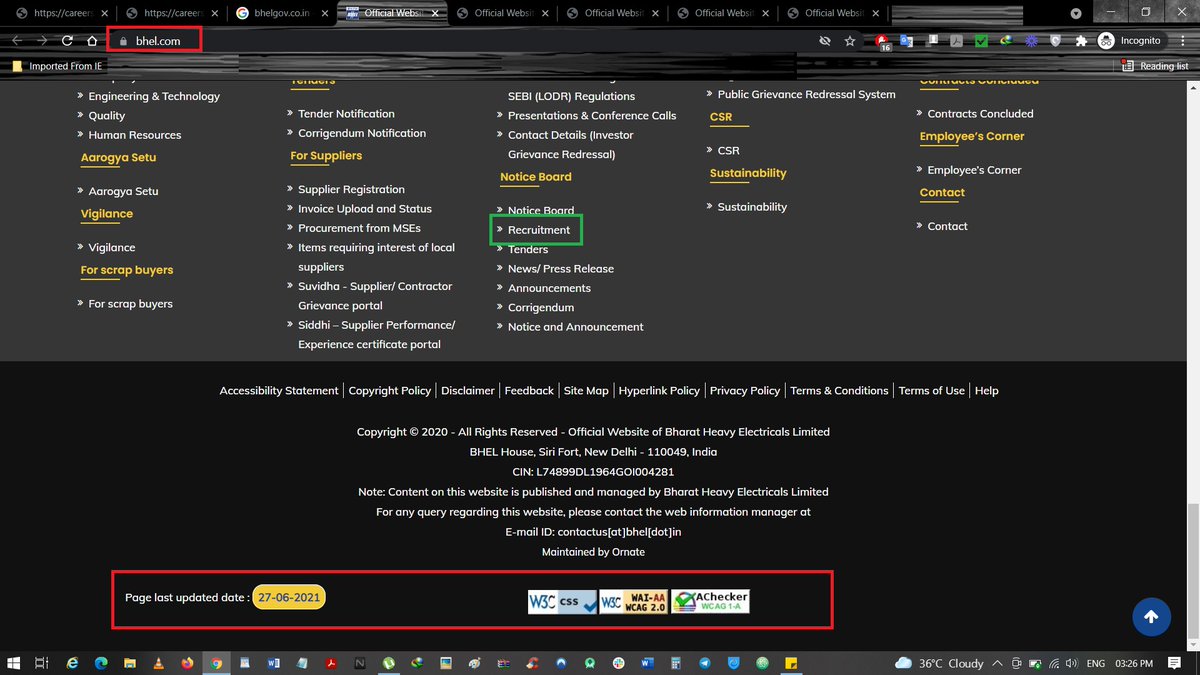The image size is (1200, 675).
Task: Click the 36°C Cloudy weather widget
Action: [939, 663]
